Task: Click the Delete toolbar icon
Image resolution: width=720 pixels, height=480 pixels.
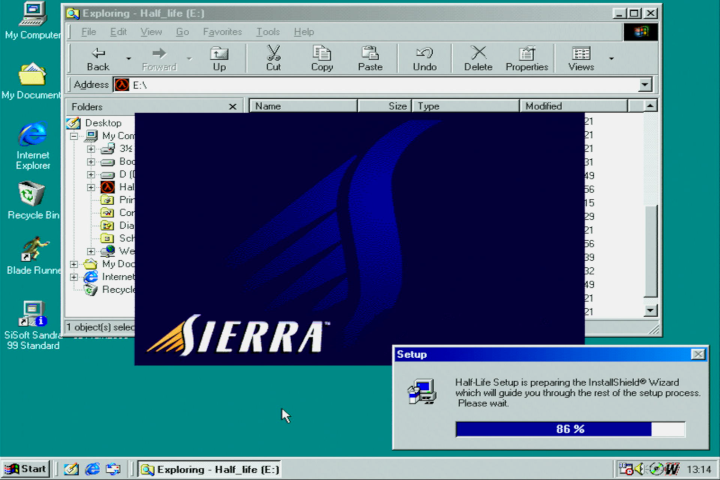Action: pos(478,53)
